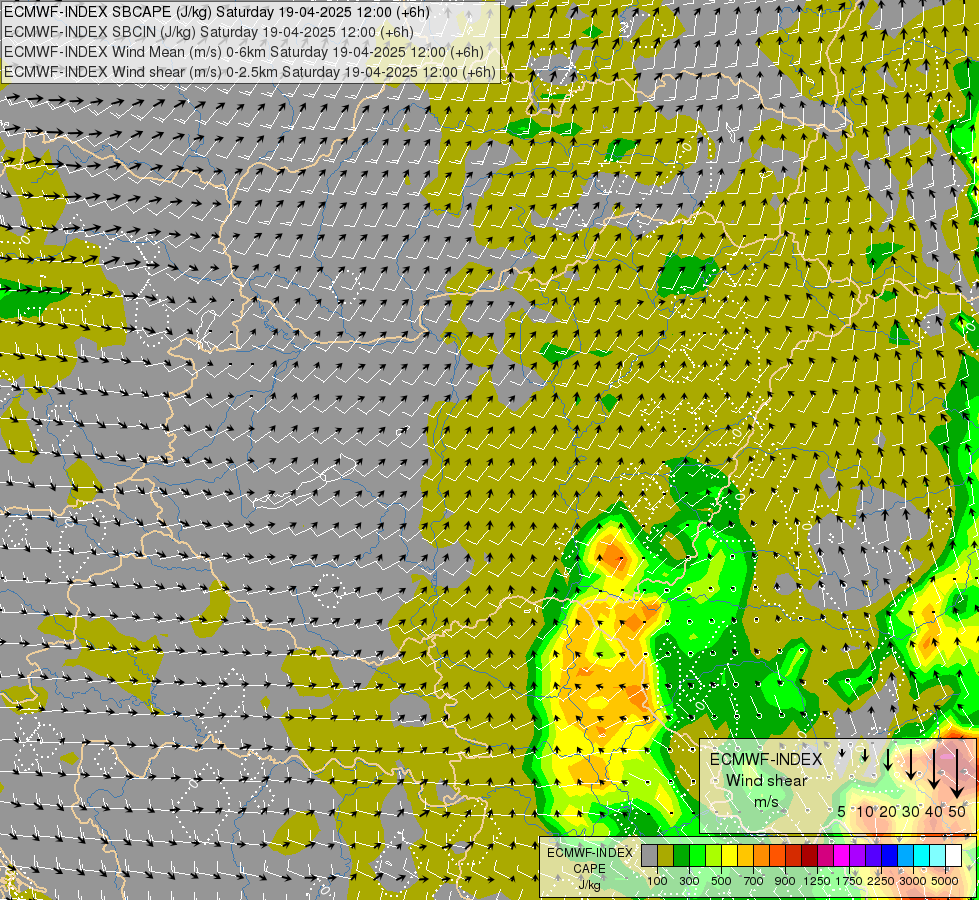Viewport: 979px width, 900px height.
Task: Select the ECMWF-INDEX SBCIN title line
Action: (209, 32)
